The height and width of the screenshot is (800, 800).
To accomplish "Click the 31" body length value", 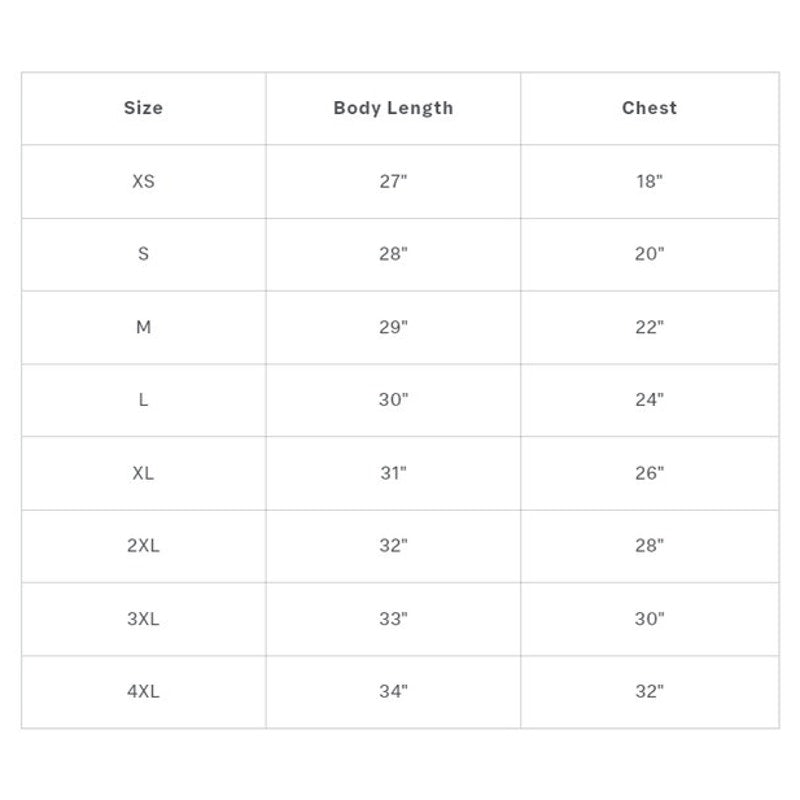I will [393, 473].
